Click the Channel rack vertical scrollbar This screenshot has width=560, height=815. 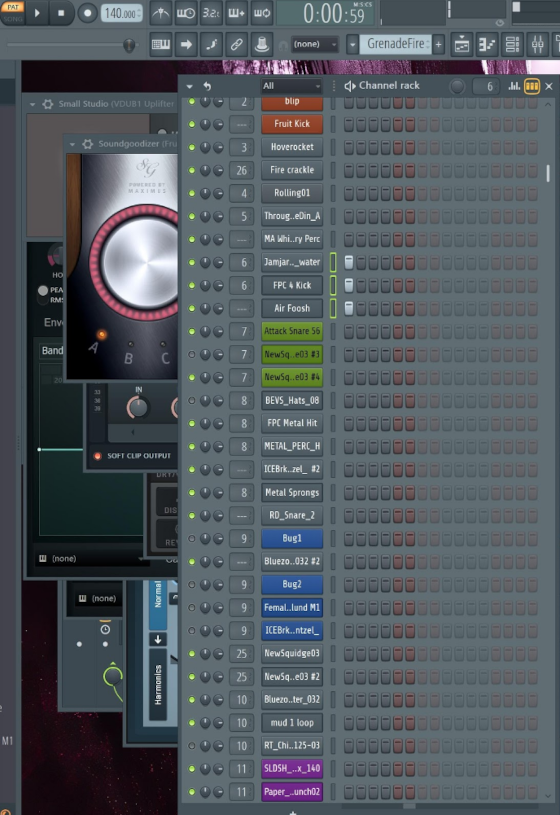click(548, 173)
